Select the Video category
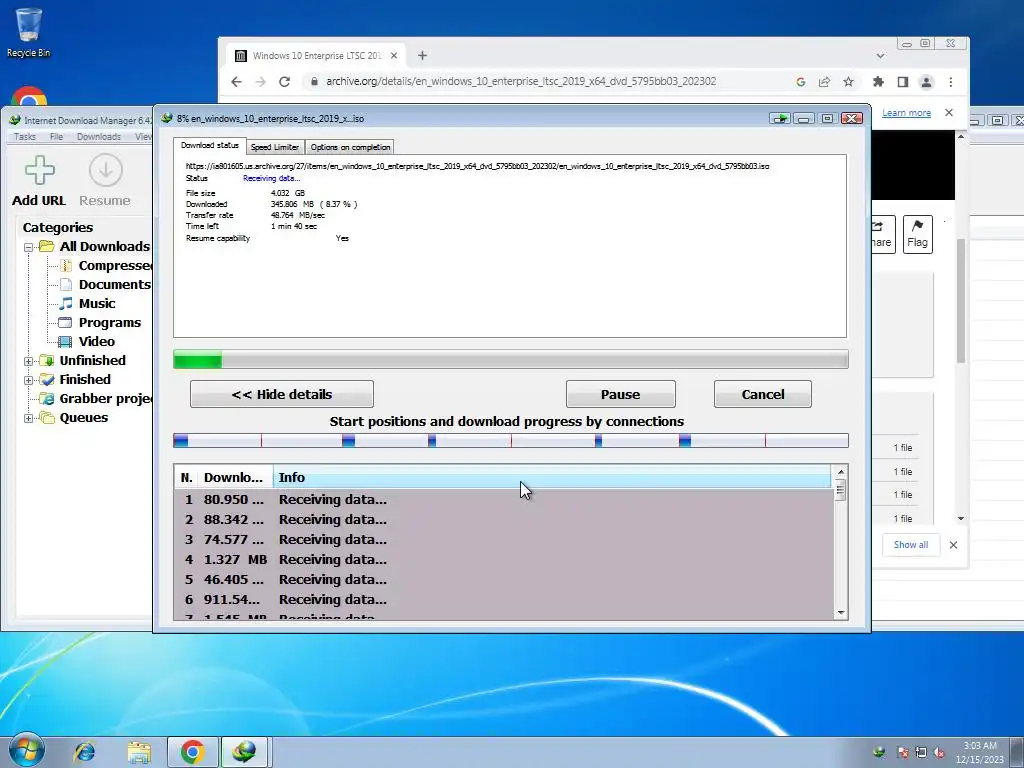This screenshot has width=1024, height=768. click(87, 342)
